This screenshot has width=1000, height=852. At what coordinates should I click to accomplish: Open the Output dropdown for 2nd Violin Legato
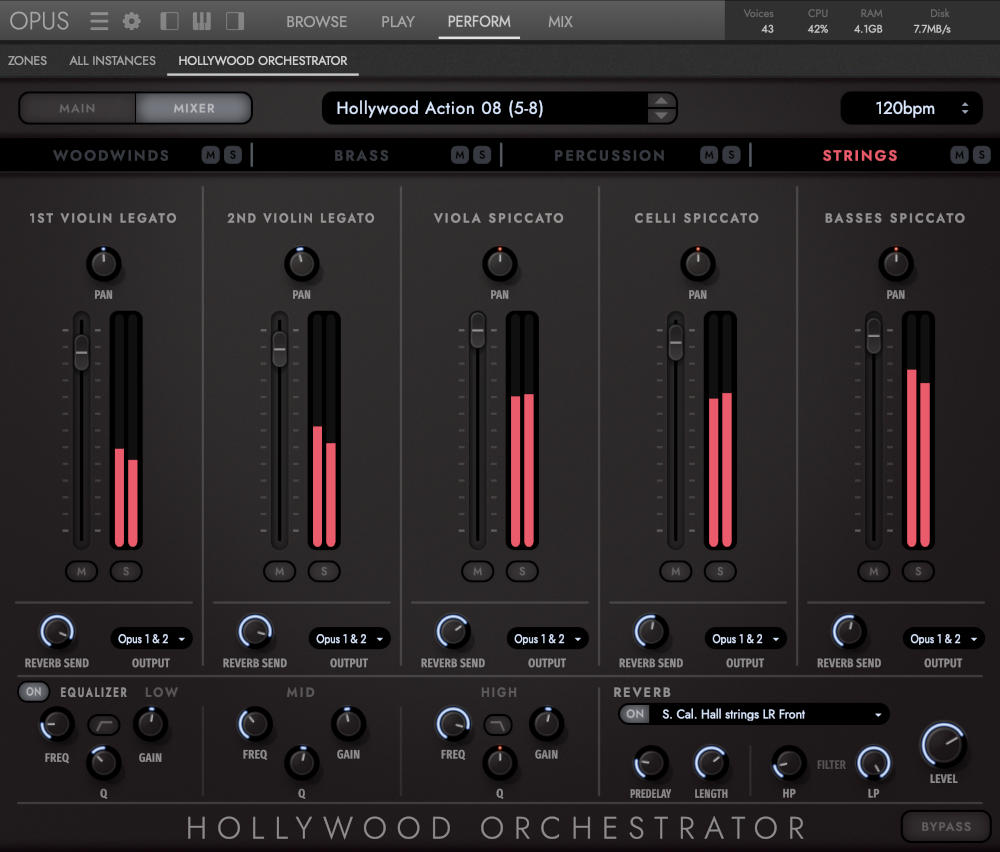[x=349, y=638]
